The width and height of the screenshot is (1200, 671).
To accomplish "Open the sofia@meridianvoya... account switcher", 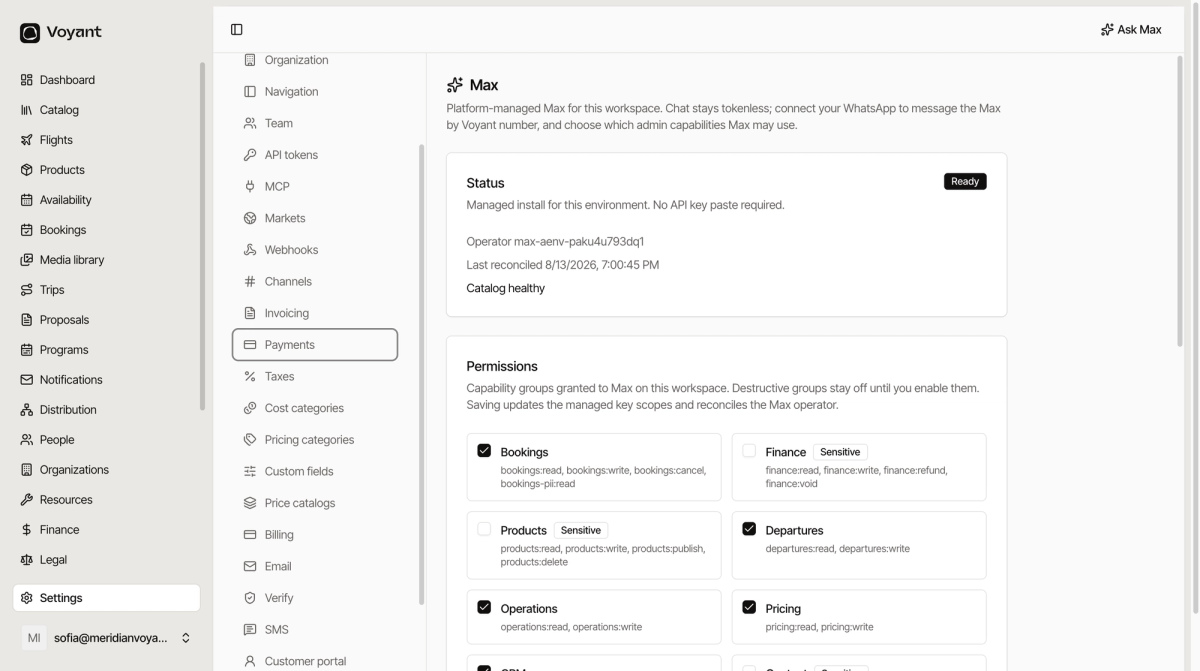I will tap(106, 638).
